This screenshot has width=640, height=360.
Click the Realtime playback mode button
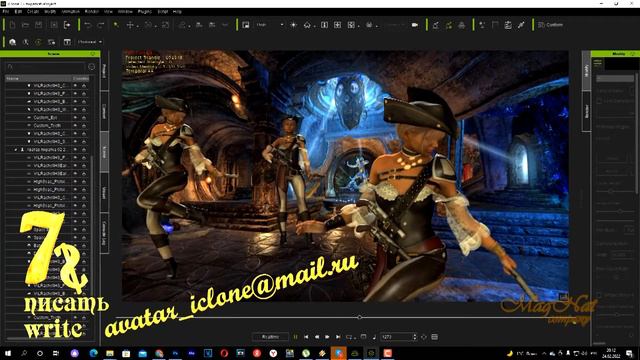(270, 337)
